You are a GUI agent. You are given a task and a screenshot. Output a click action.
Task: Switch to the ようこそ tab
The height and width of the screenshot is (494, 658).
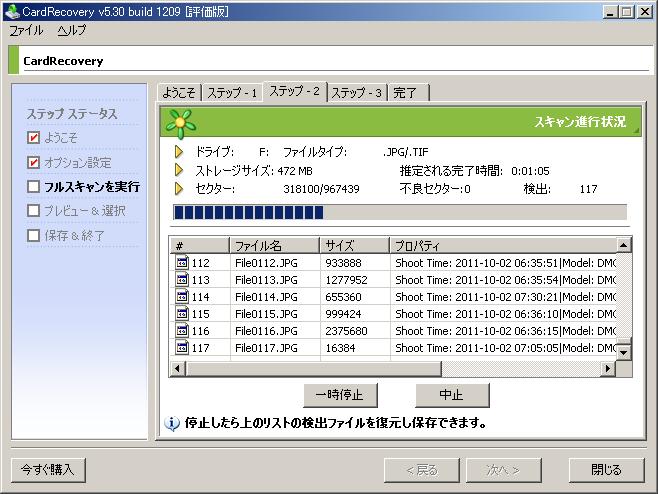[179, 92]
